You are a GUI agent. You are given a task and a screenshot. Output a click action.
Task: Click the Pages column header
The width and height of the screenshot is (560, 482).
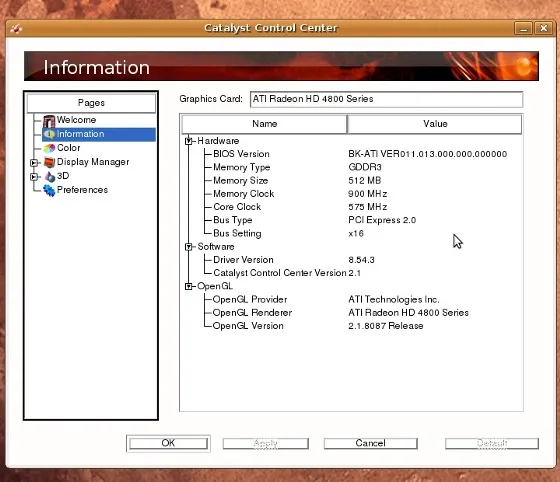91,103
